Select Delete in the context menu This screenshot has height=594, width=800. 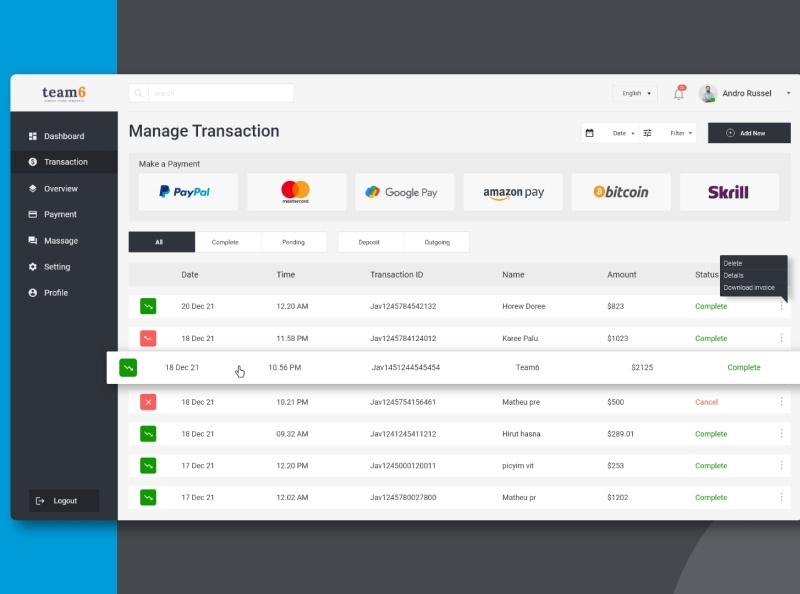(x=733, y=263)
